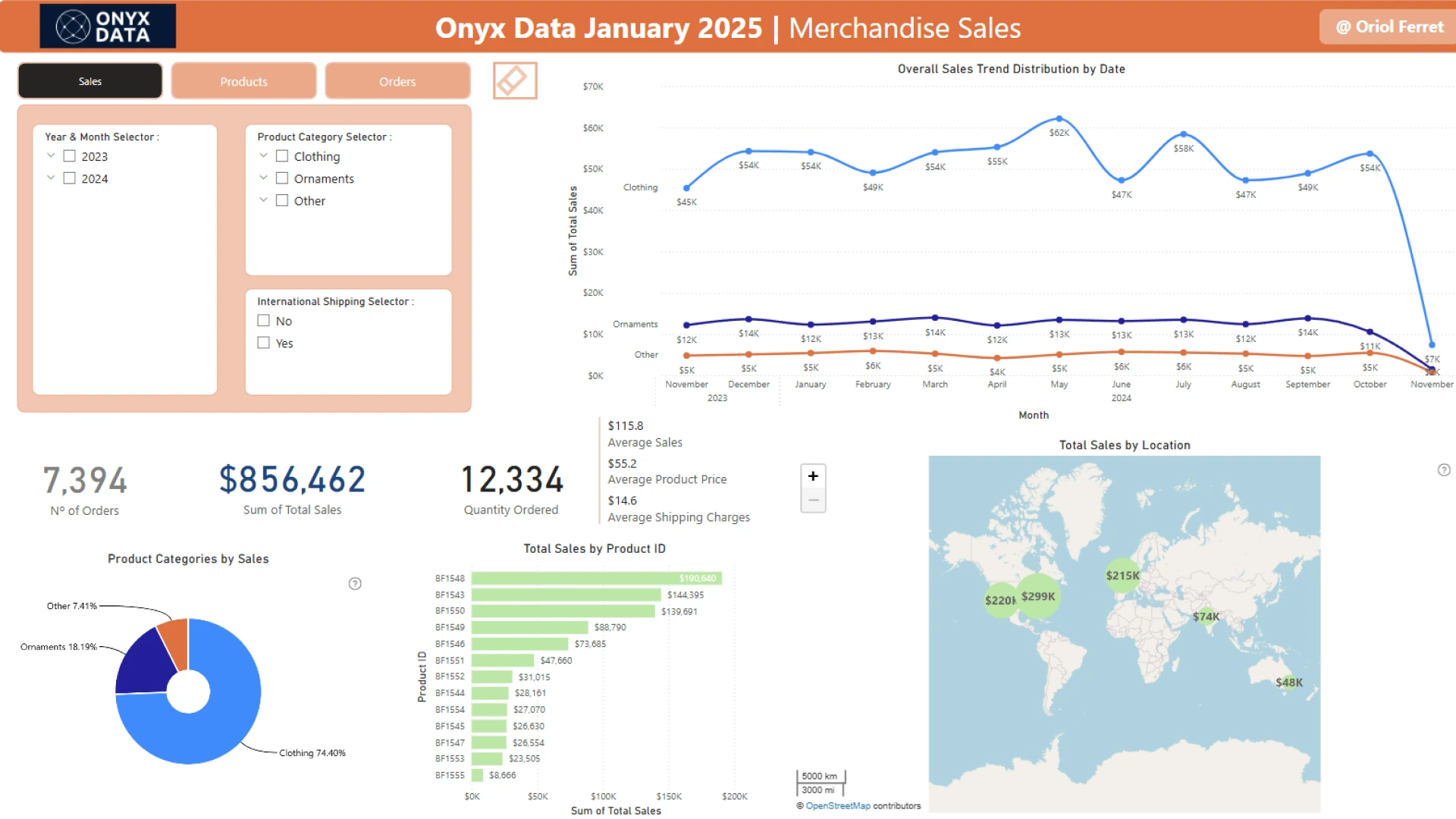
Task: Zoom out on the sales location map
Action: (813, 500)
